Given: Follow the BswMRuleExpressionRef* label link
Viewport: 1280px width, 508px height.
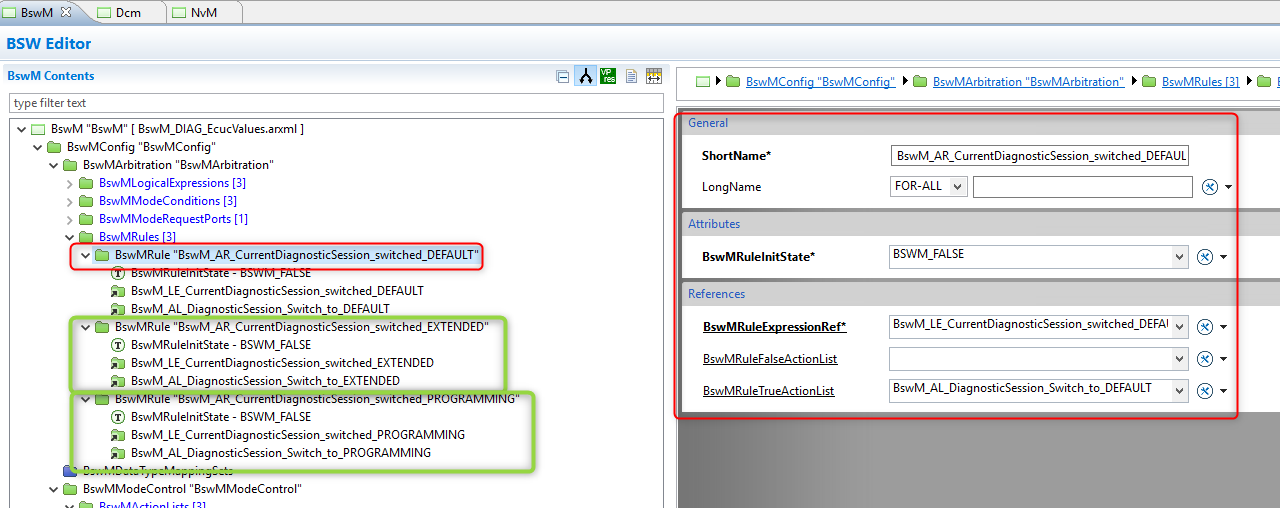Looking at the screenshot, I should [x=774, y=327].
